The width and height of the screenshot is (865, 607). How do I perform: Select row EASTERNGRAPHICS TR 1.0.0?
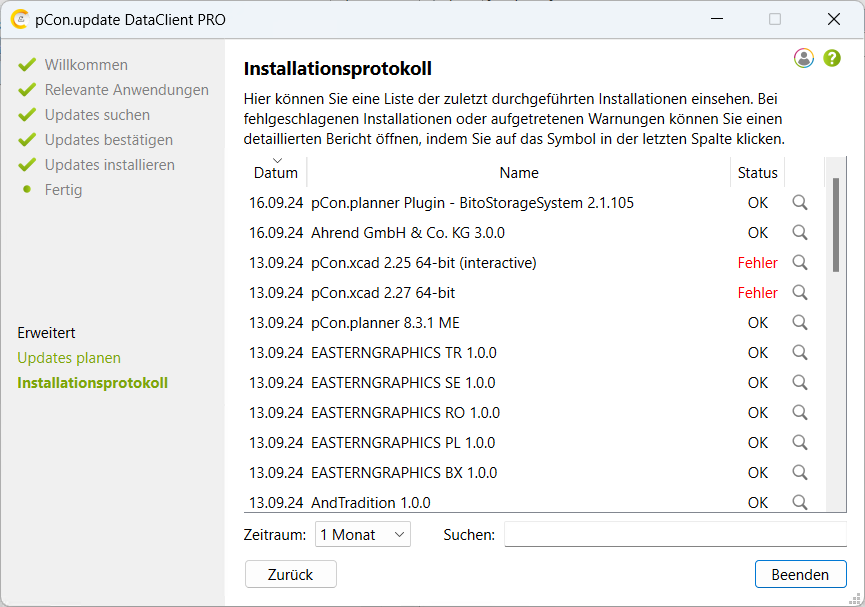(535, 353)
